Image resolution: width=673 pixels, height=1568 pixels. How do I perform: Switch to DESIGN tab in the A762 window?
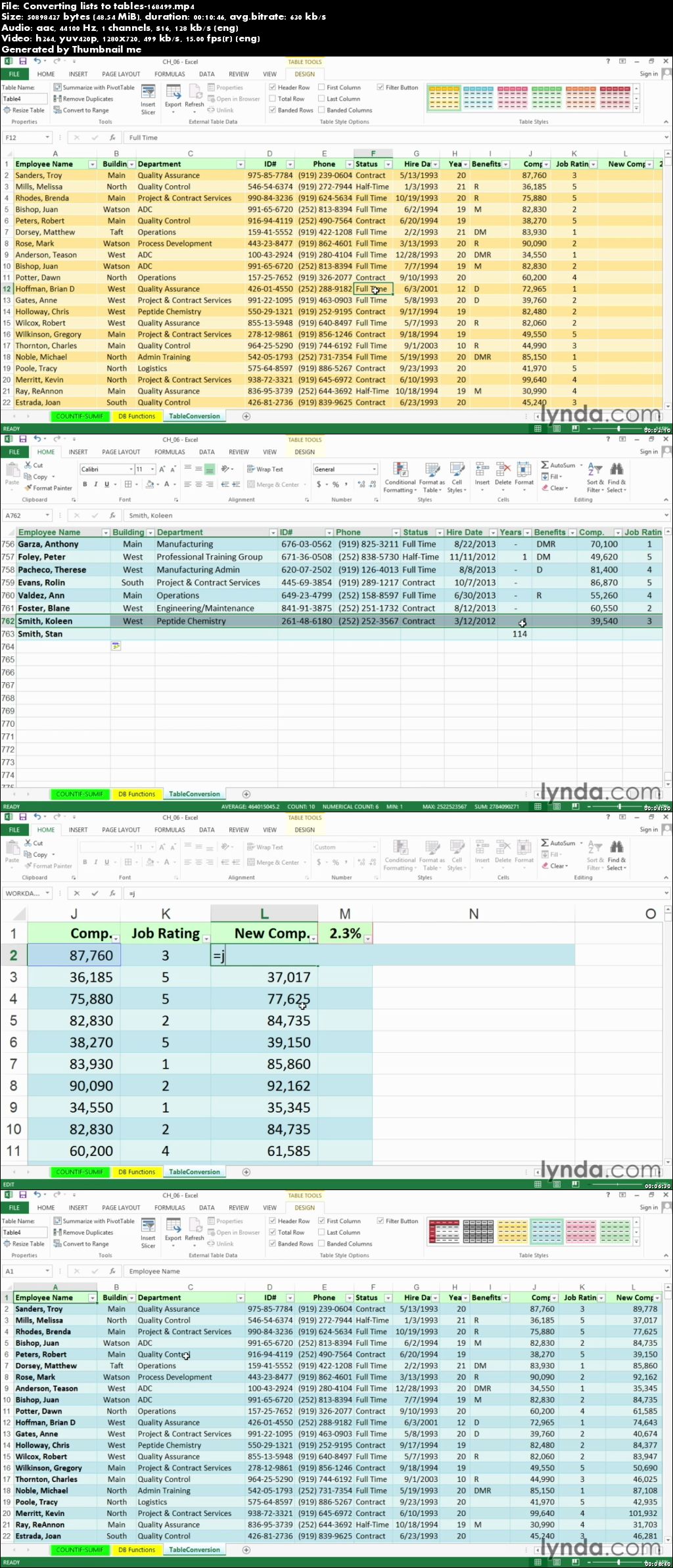[x=304, y=452]
